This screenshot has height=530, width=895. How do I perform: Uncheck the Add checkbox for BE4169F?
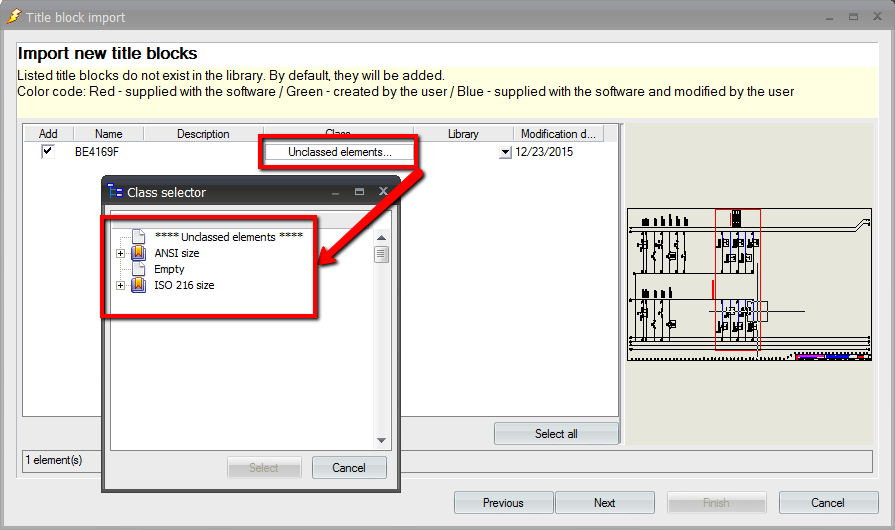(47, 152)
